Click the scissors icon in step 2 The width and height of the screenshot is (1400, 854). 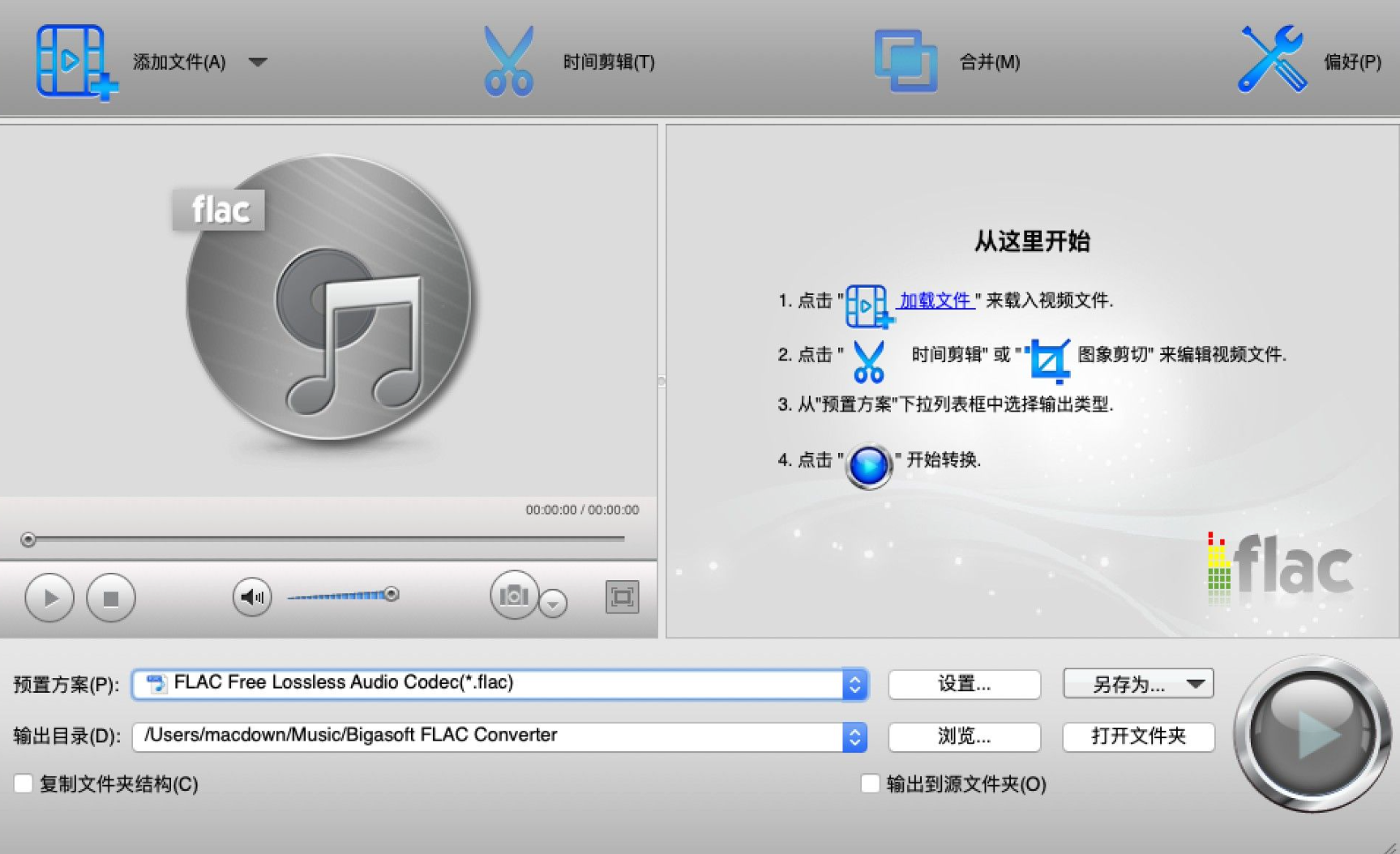pyautogui.click(x=868, y=361)
